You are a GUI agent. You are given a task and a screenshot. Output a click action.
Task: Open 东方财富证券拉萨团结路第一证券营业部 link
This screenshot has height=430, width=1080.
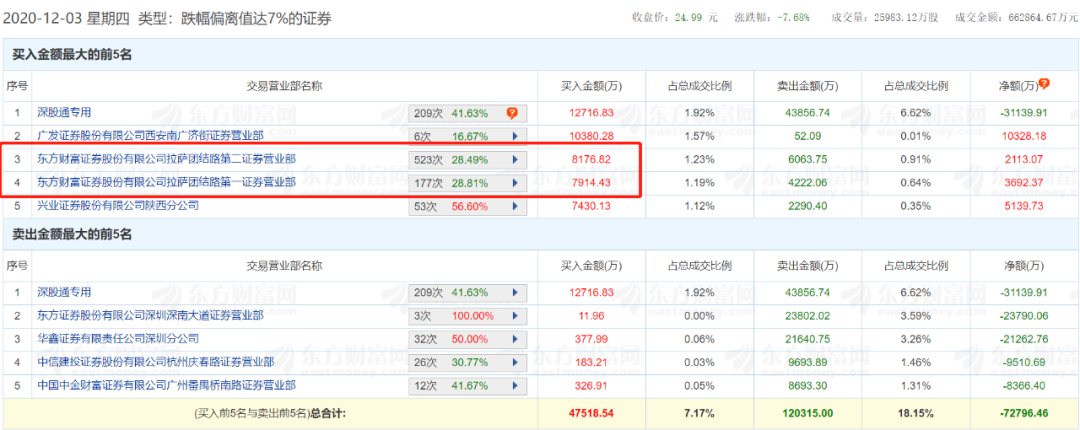click(167, 183)
